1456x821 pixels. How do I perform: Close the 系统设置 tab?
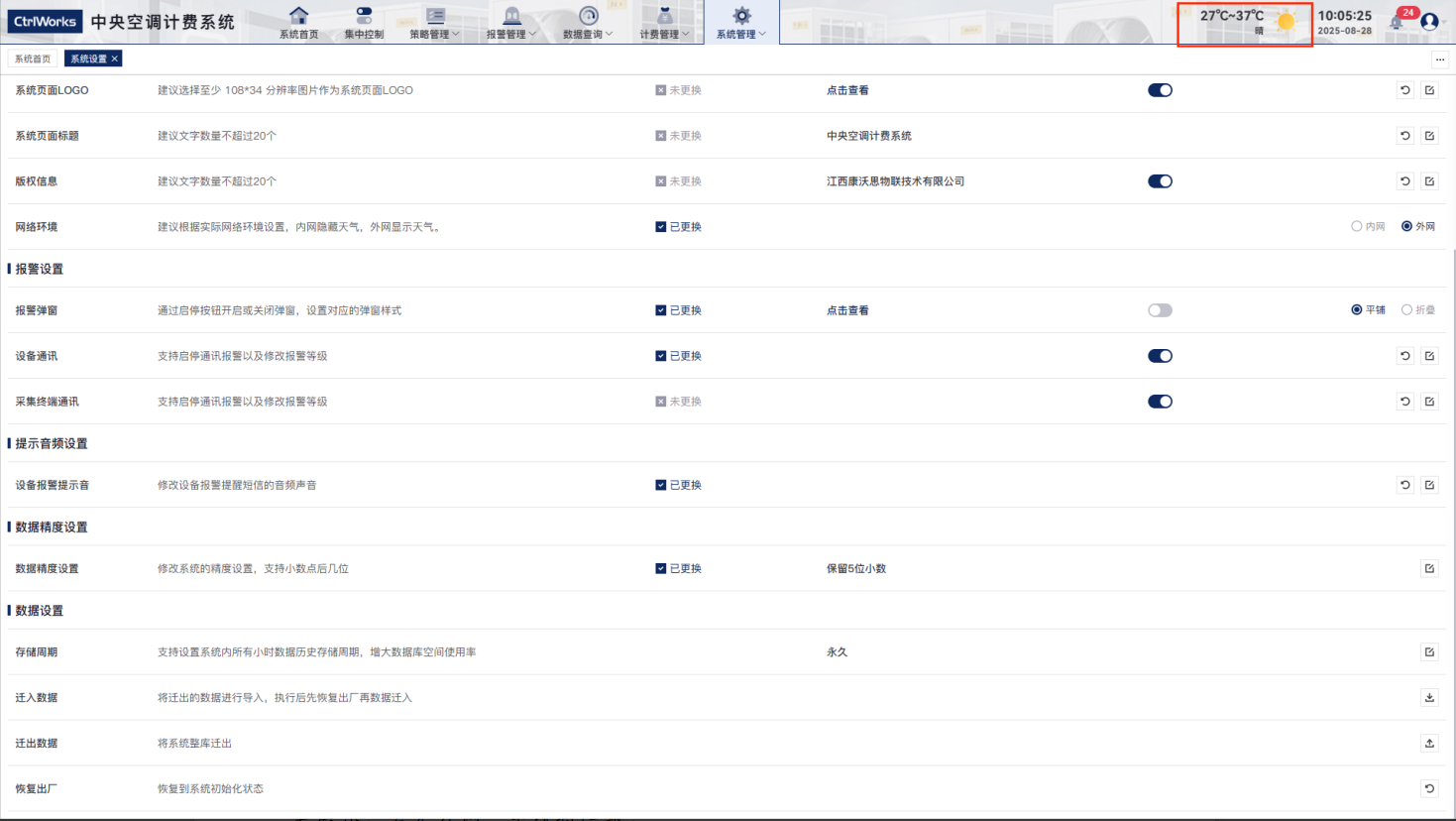pos(115,59)
